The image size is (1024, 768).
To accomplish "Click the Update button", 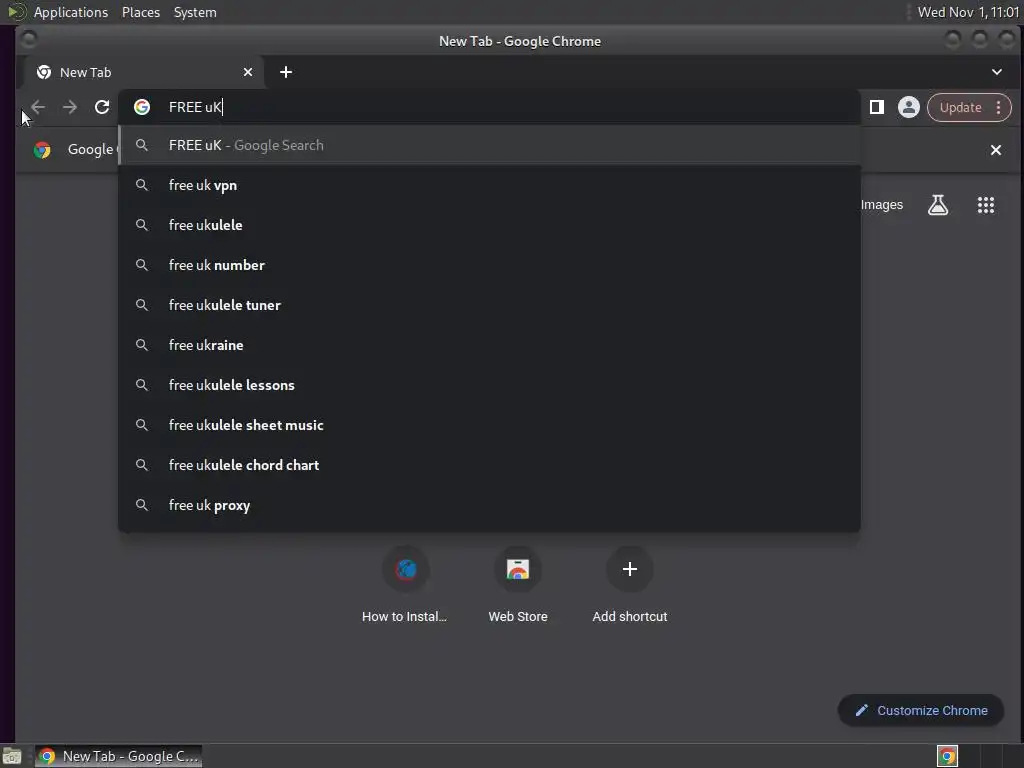I will (960, 107).
